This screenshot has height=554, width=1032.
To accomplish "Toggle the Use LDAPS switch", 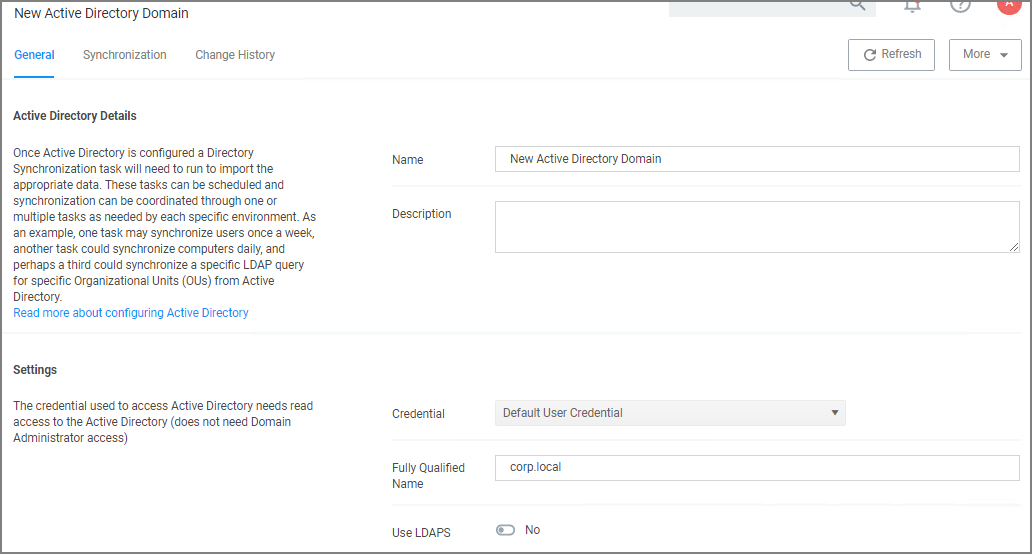I will tap(505, 530).
